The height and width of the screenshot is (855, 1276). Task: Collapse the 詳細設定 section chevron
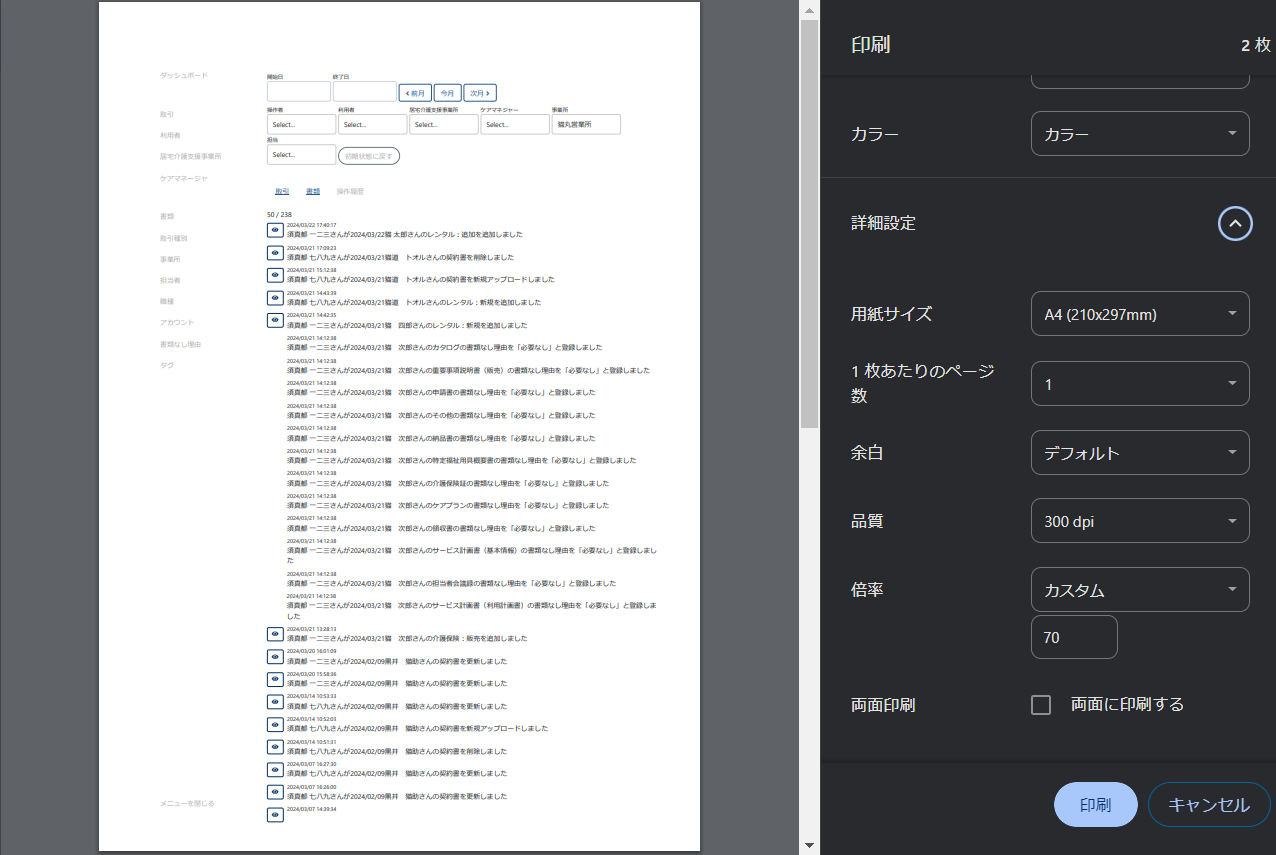click(1235, 223)
